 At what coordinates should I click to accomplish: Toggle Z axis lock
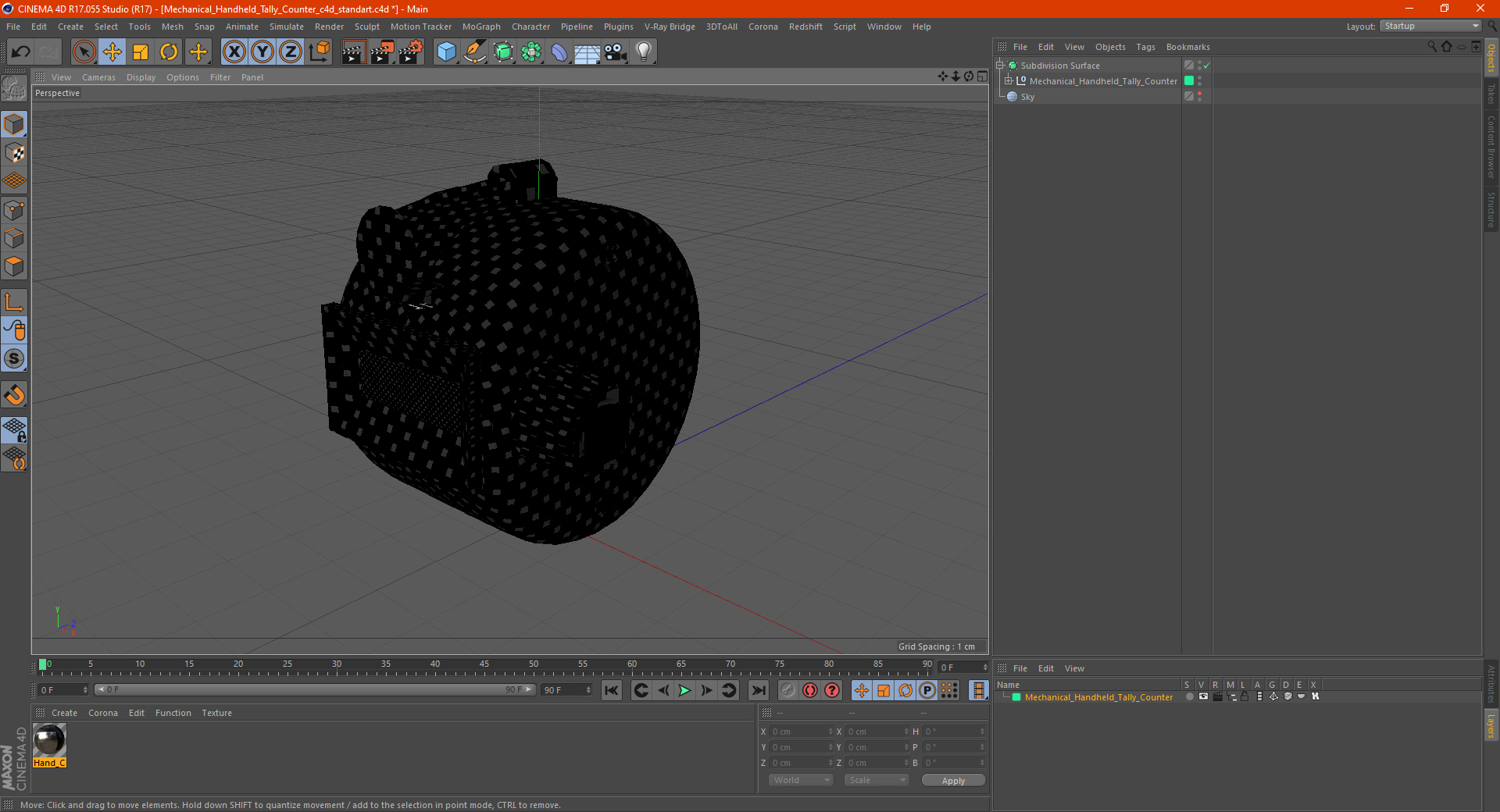coord(291,52)
